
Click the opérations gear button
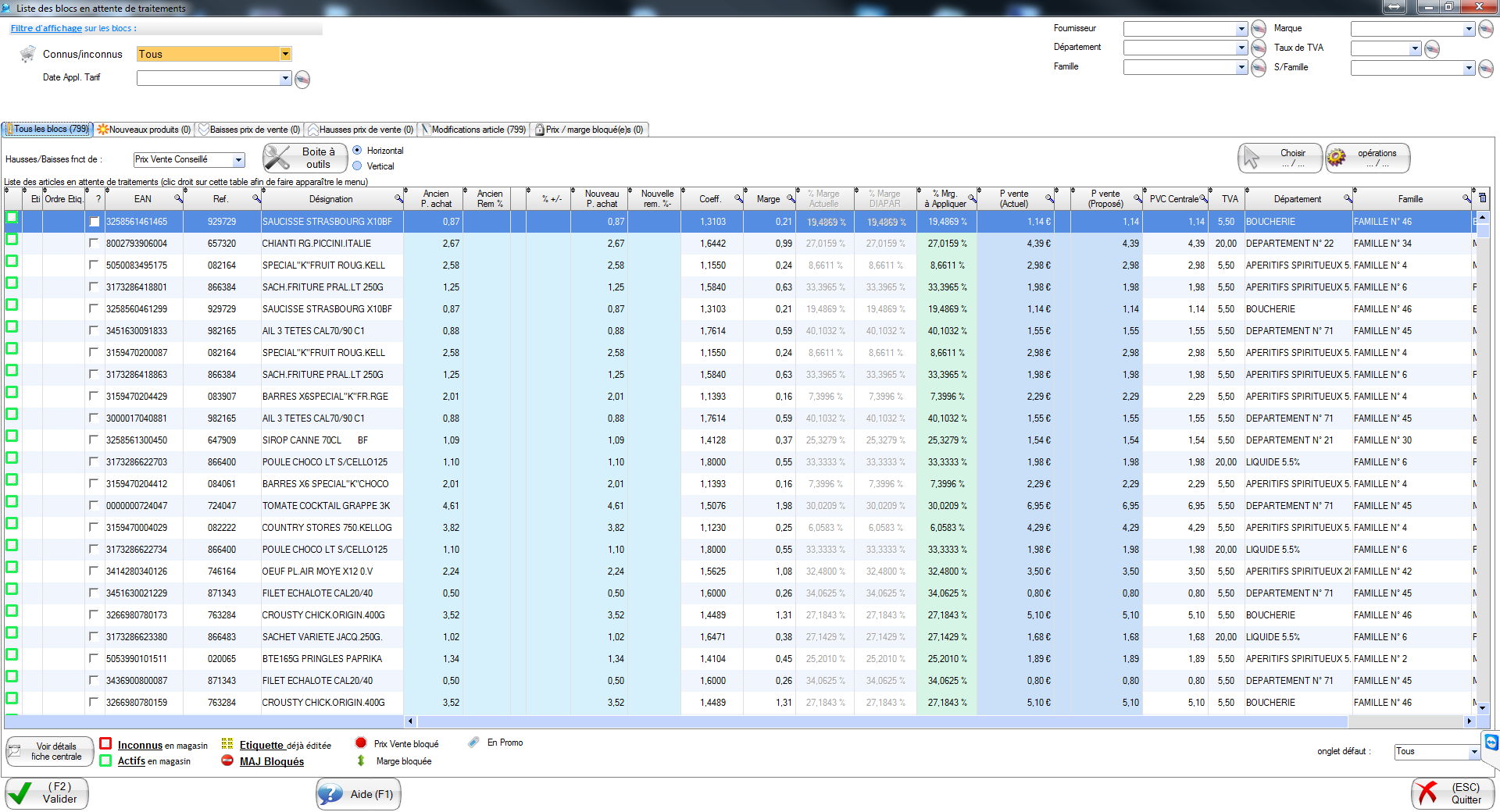tap(1367, 158)
